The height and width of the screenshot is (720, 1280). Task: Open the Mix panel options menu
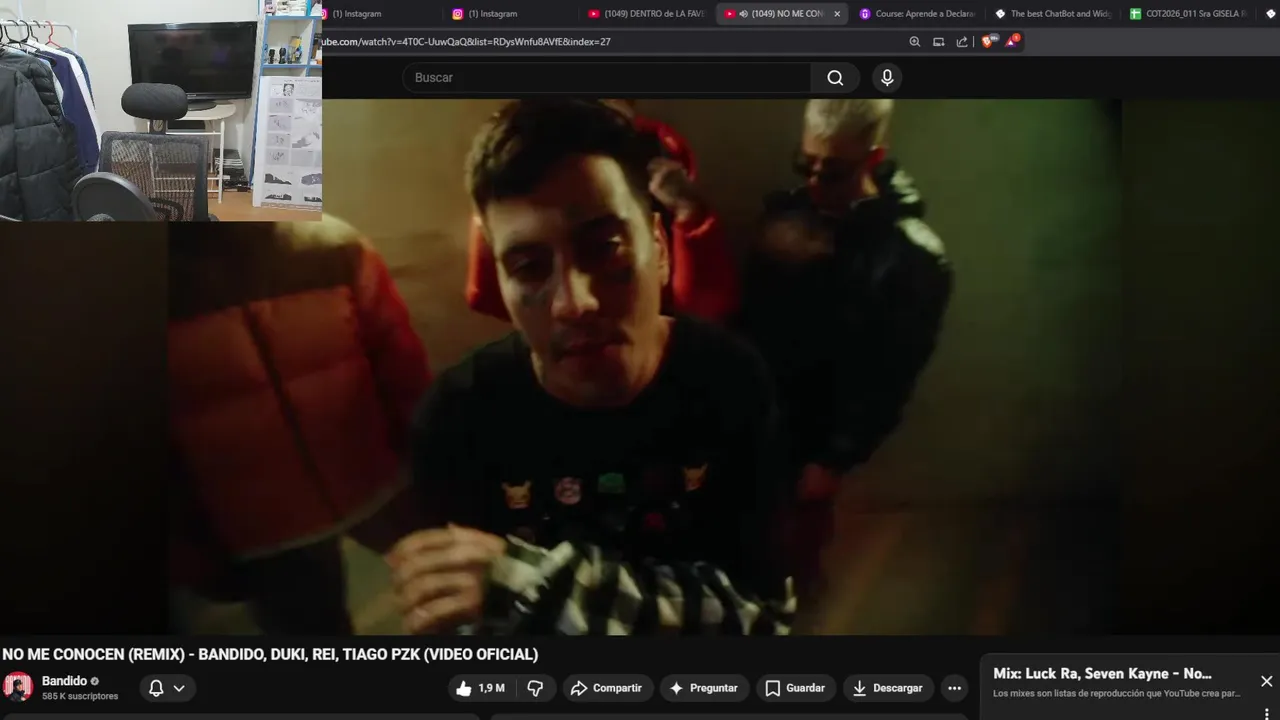point(1267,713)
